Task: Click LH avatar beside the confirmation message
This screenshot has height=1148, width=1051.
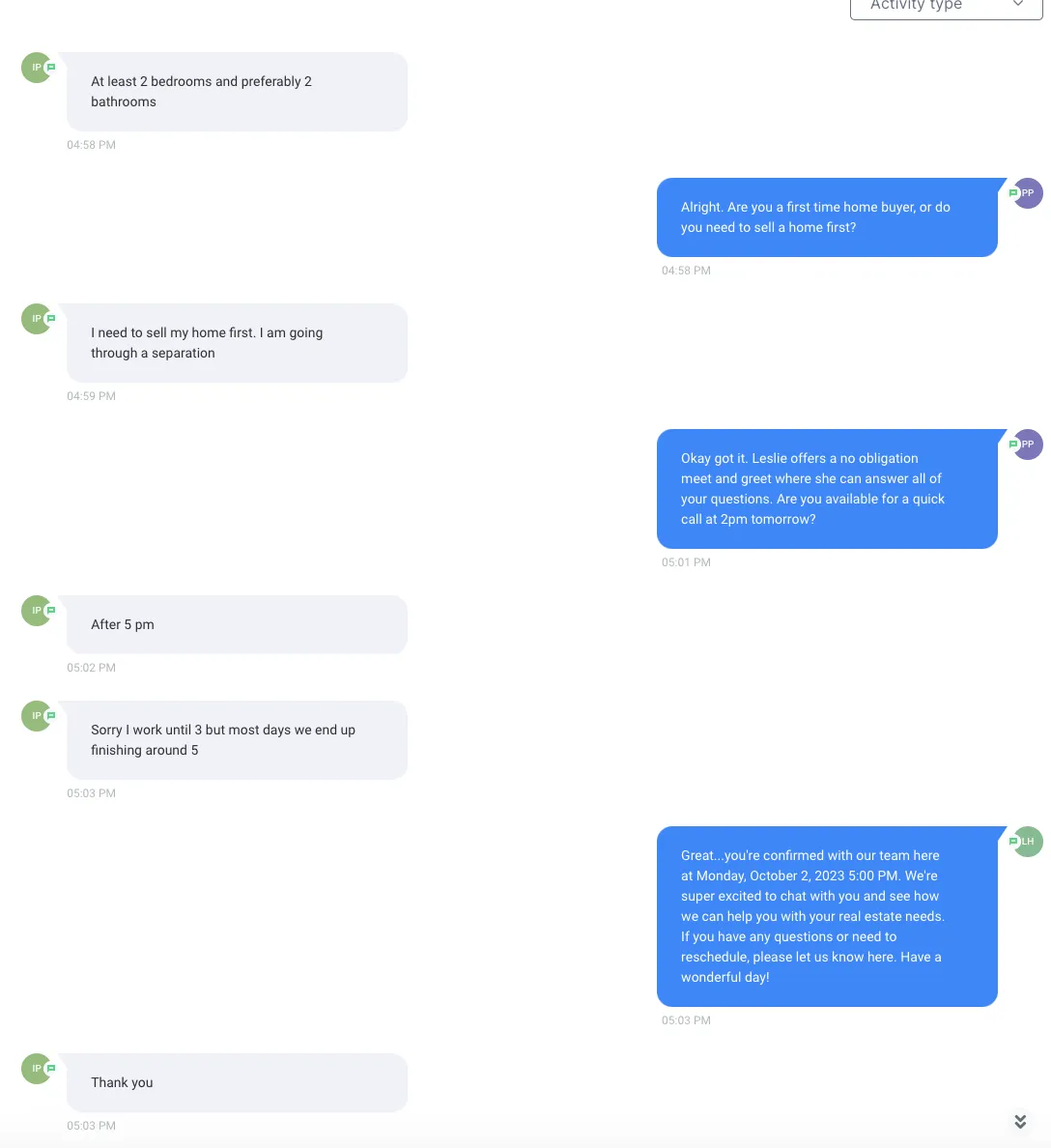Action: 1028,842
